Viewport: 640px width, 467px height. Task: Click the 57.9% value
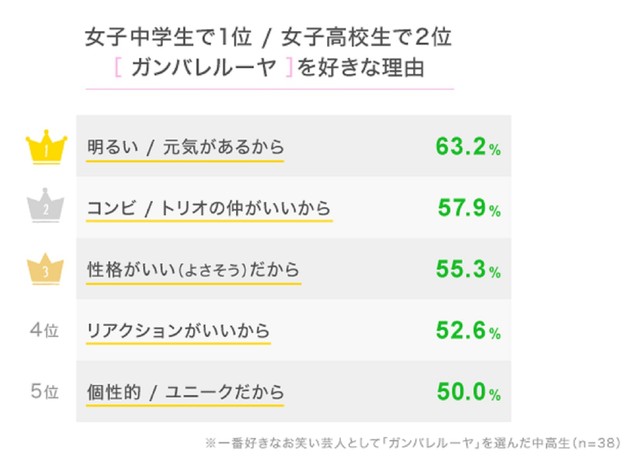[469, 209]
